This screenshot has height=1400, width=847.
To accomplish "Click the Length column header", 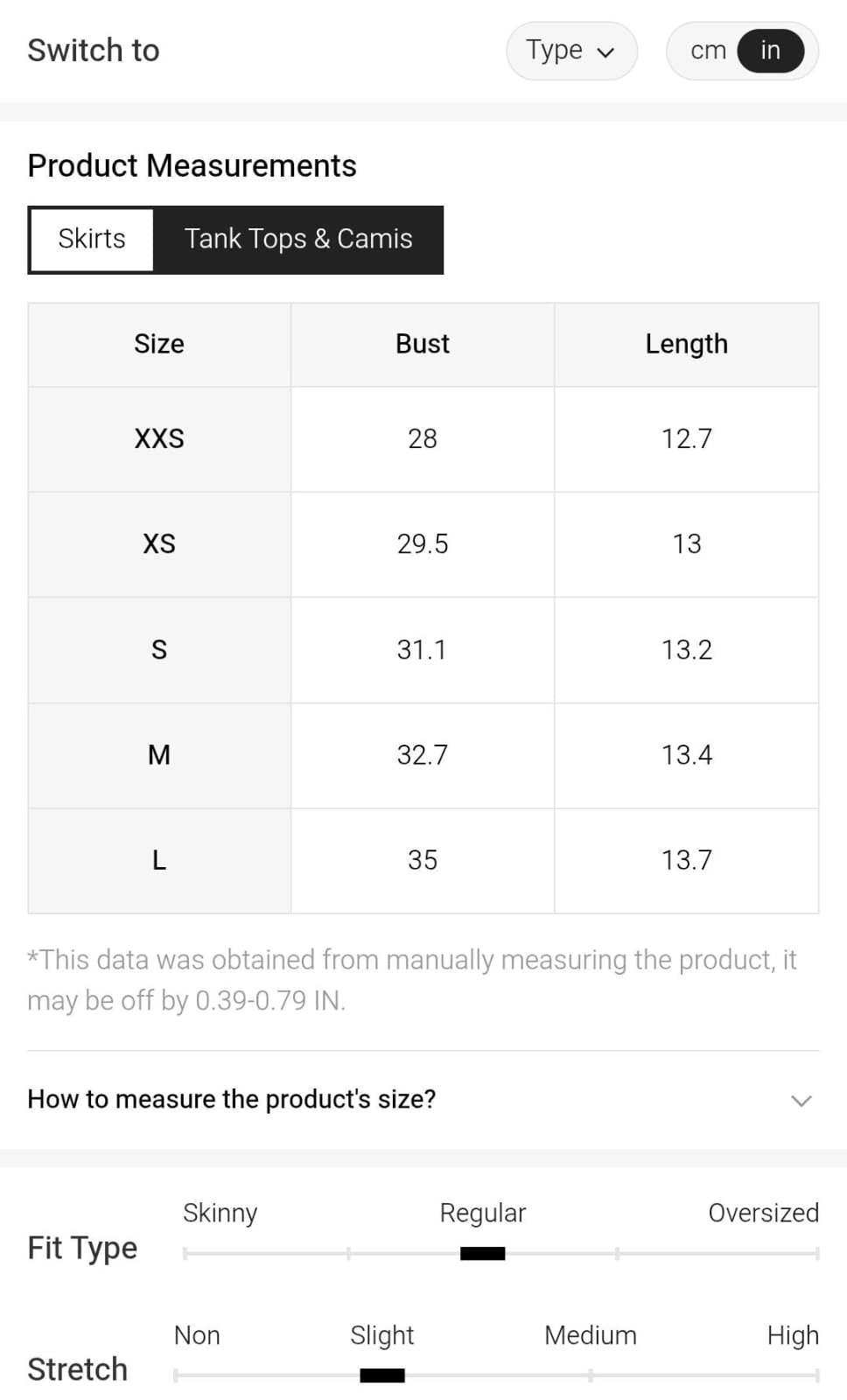I will coord(686,344).
